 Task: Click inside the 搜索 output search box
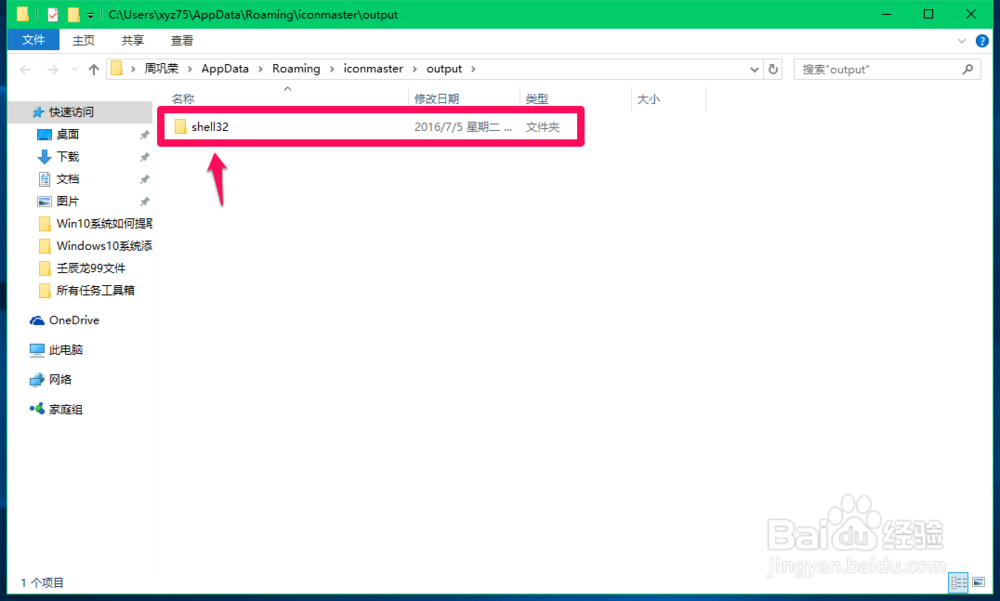click(880, 68)
